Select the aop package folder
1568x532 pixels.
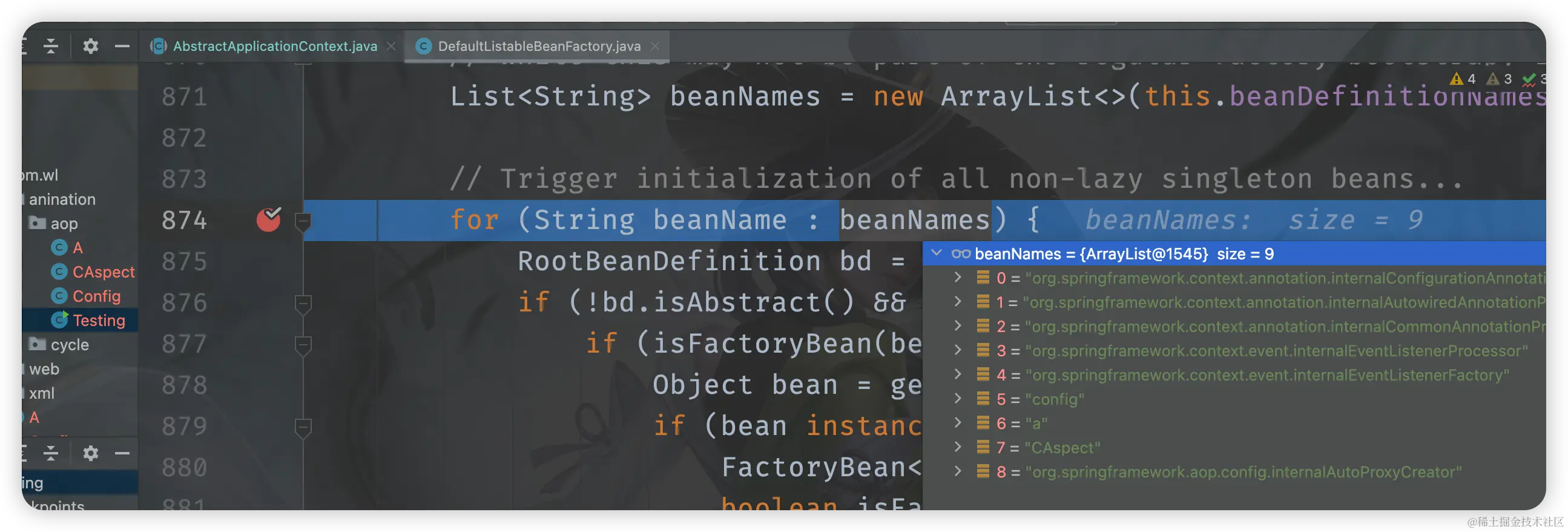point(64,224)
